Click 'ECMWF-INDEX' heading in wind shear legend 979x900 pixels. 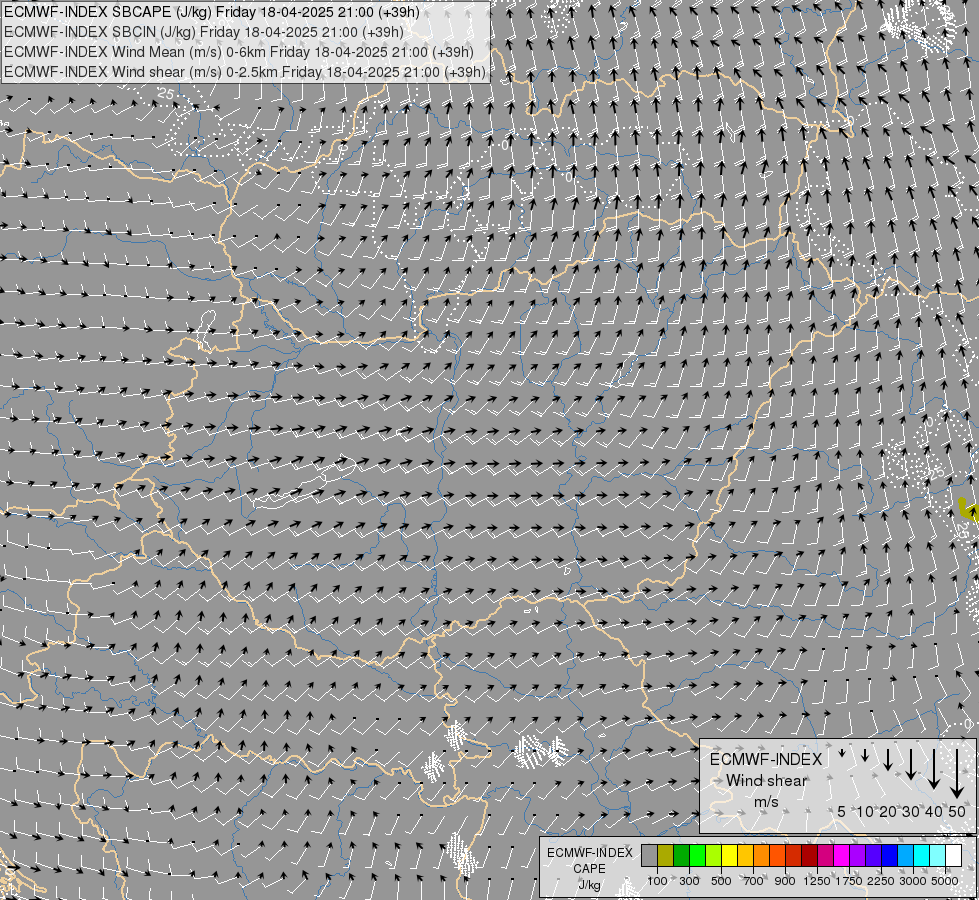pos(766,759)
